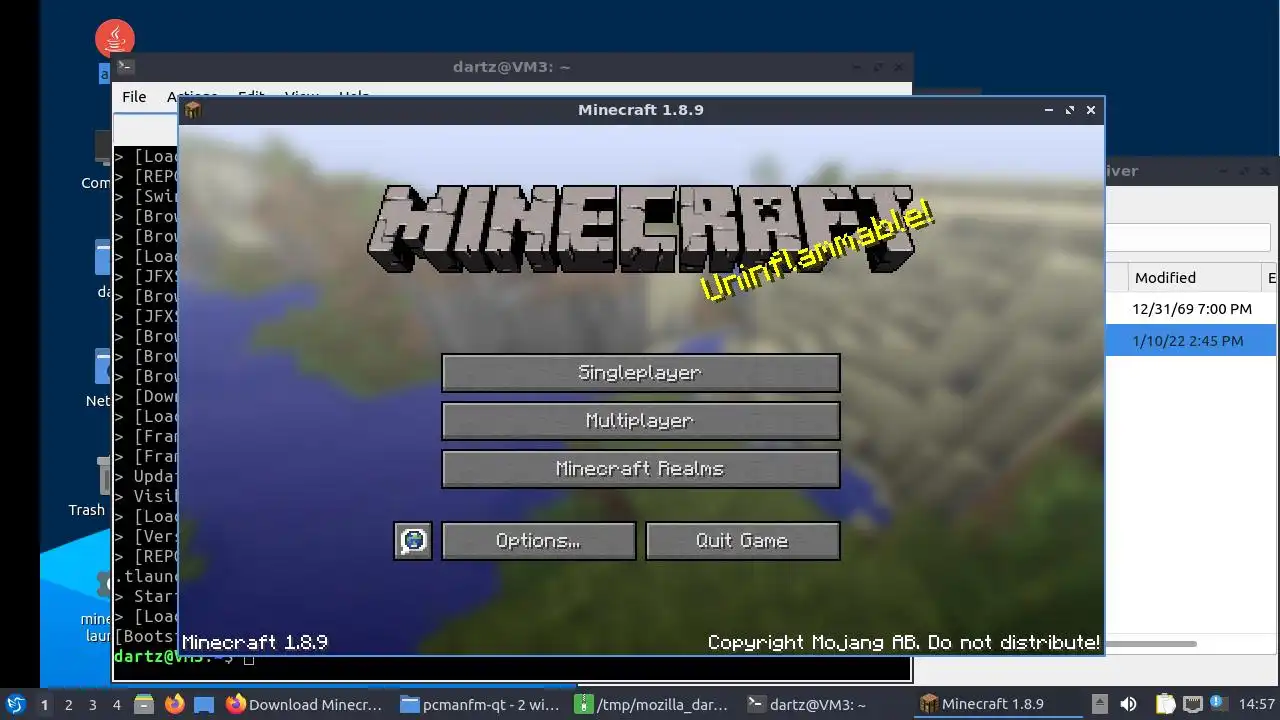Switch to workspace 2

68,704
